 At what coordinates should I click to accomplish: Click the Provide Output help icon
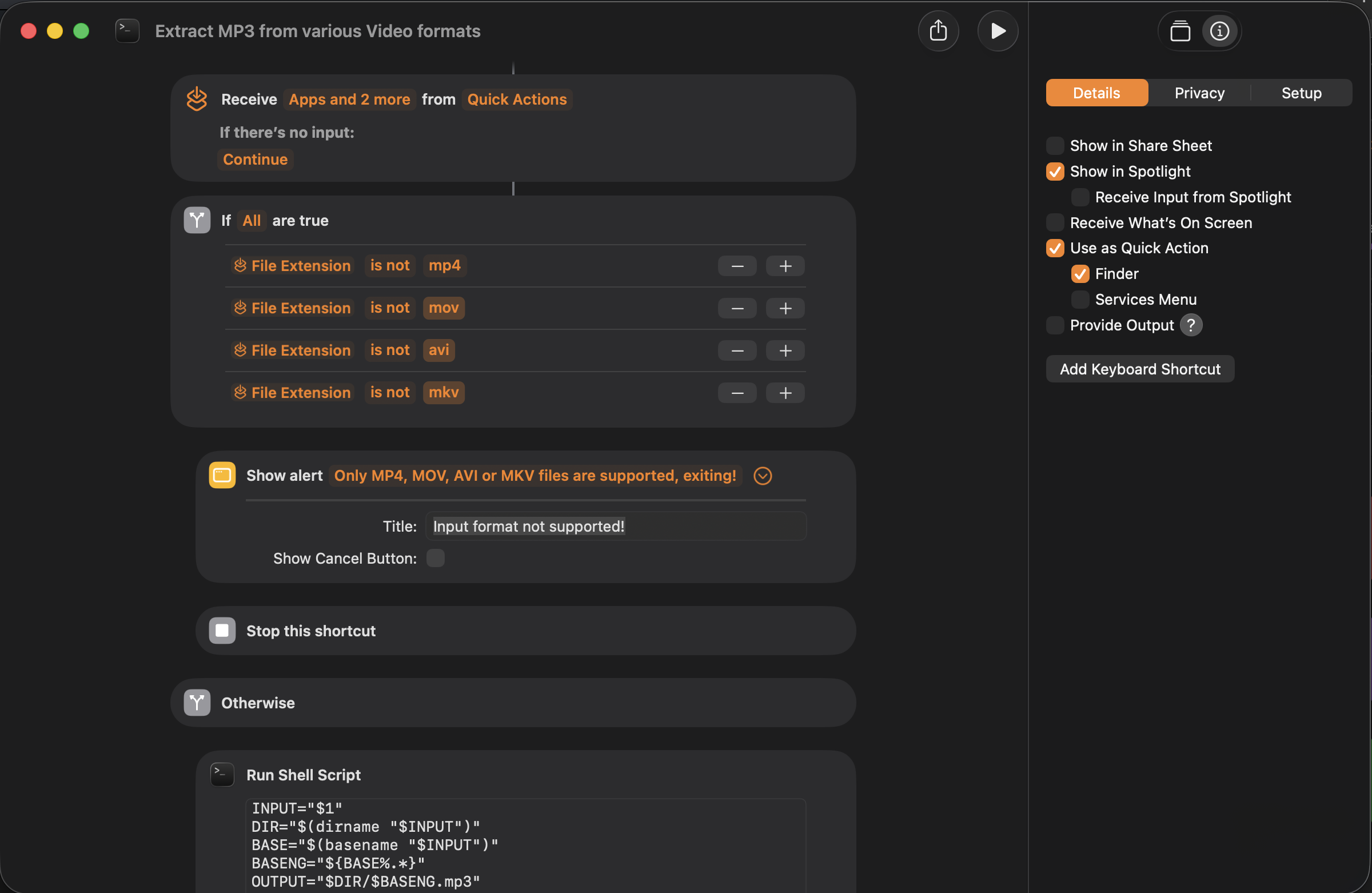click(x=1190, y=325)
